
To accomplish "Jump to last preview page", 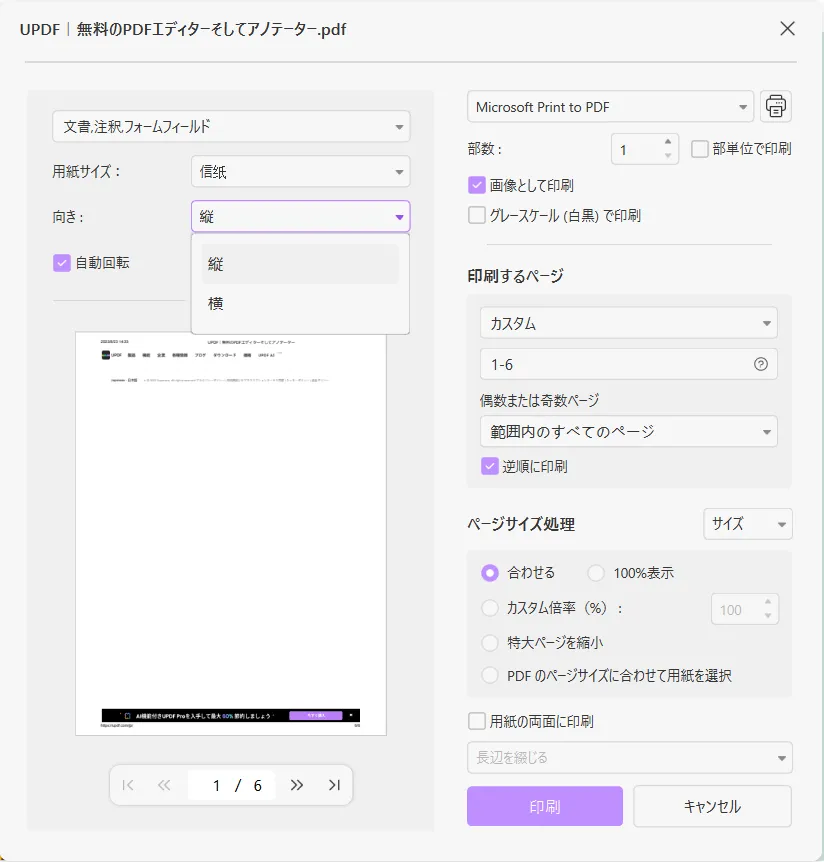I will pos(334,785).
